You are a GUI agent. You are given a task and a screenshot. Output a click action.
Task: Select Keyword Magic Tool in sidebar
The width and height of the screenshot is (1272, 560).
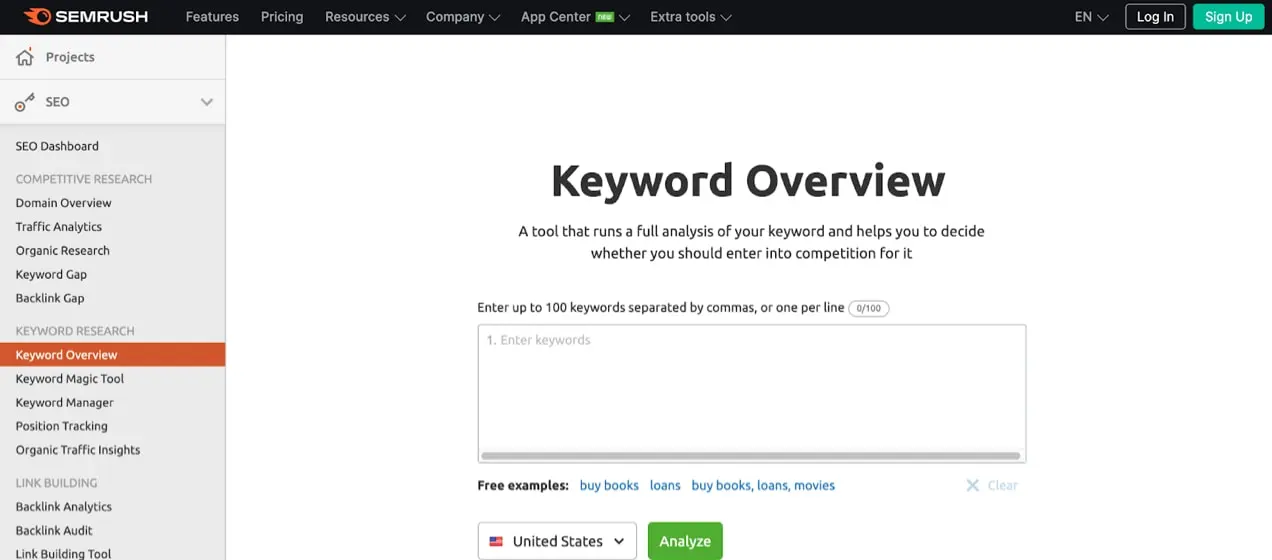[x=70, y=379]
